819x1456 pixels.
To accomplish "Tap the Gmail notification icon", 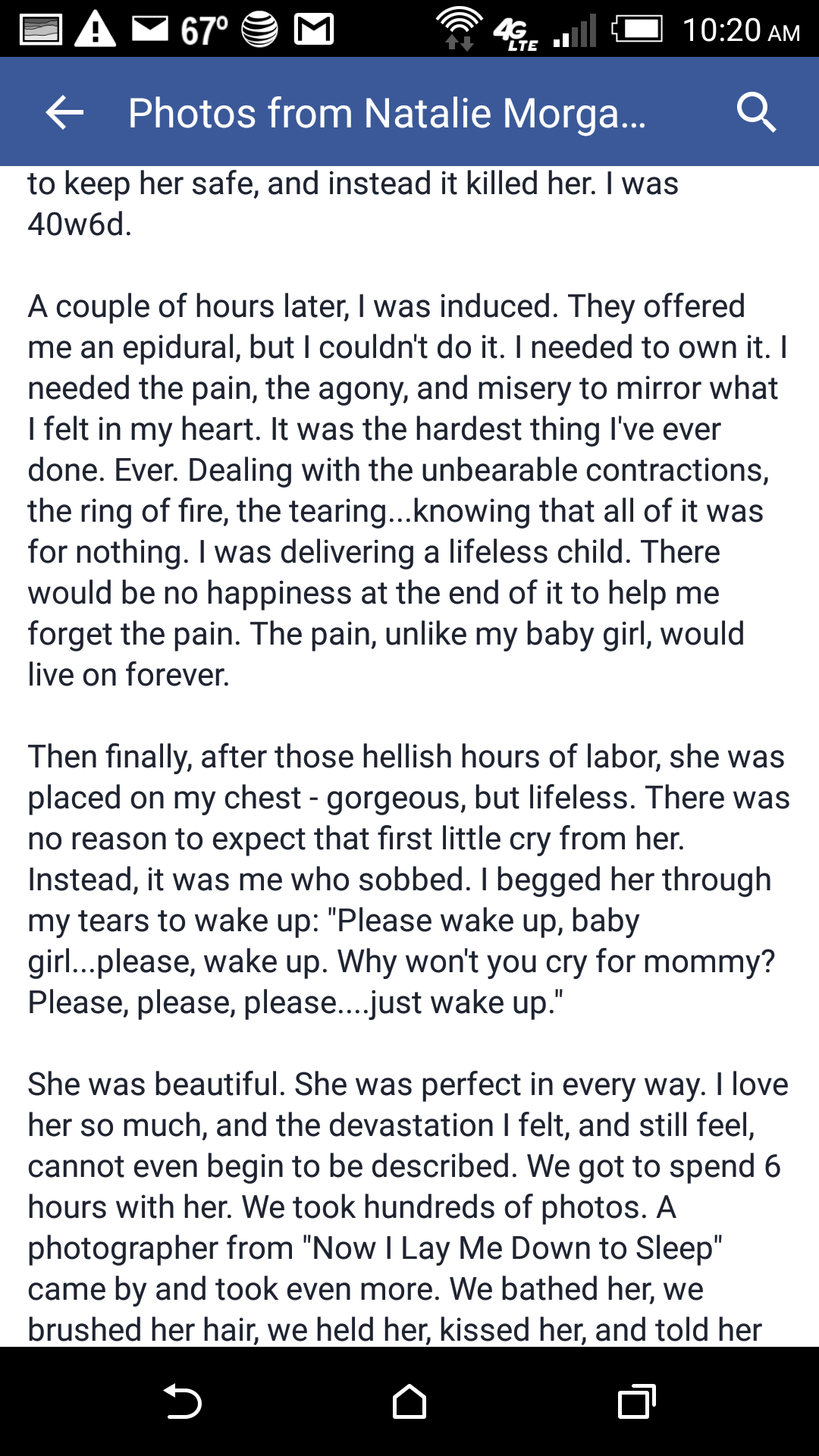I will tap(314, 30).
